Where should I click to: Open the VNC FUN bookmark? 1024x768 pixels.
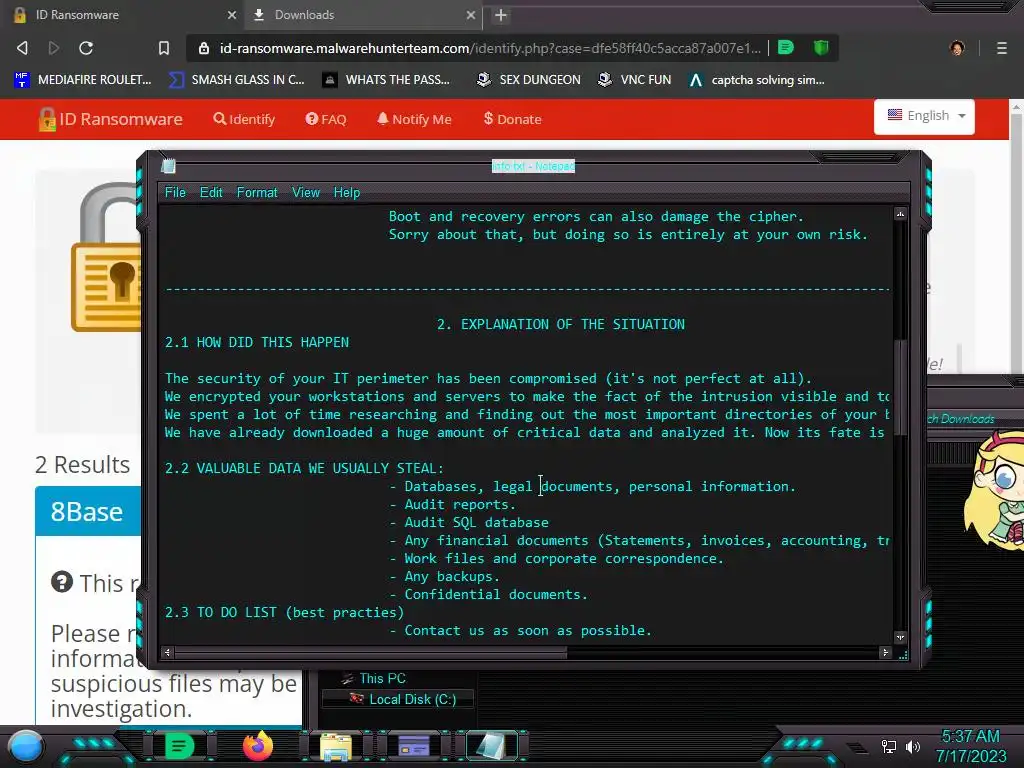pyautogui.click(x=635, y=80)
